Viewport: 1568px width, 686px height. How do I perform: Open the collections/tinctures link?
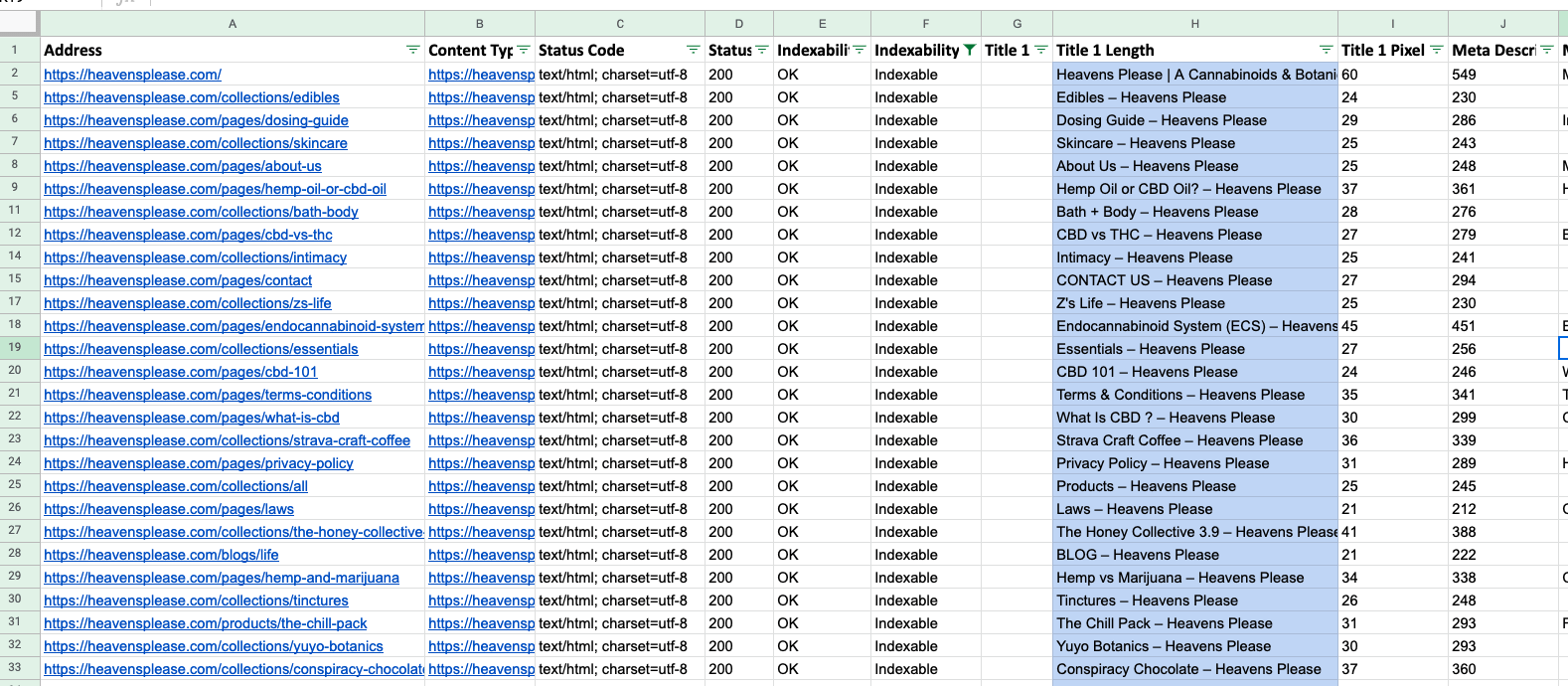[x=196, y=600]
